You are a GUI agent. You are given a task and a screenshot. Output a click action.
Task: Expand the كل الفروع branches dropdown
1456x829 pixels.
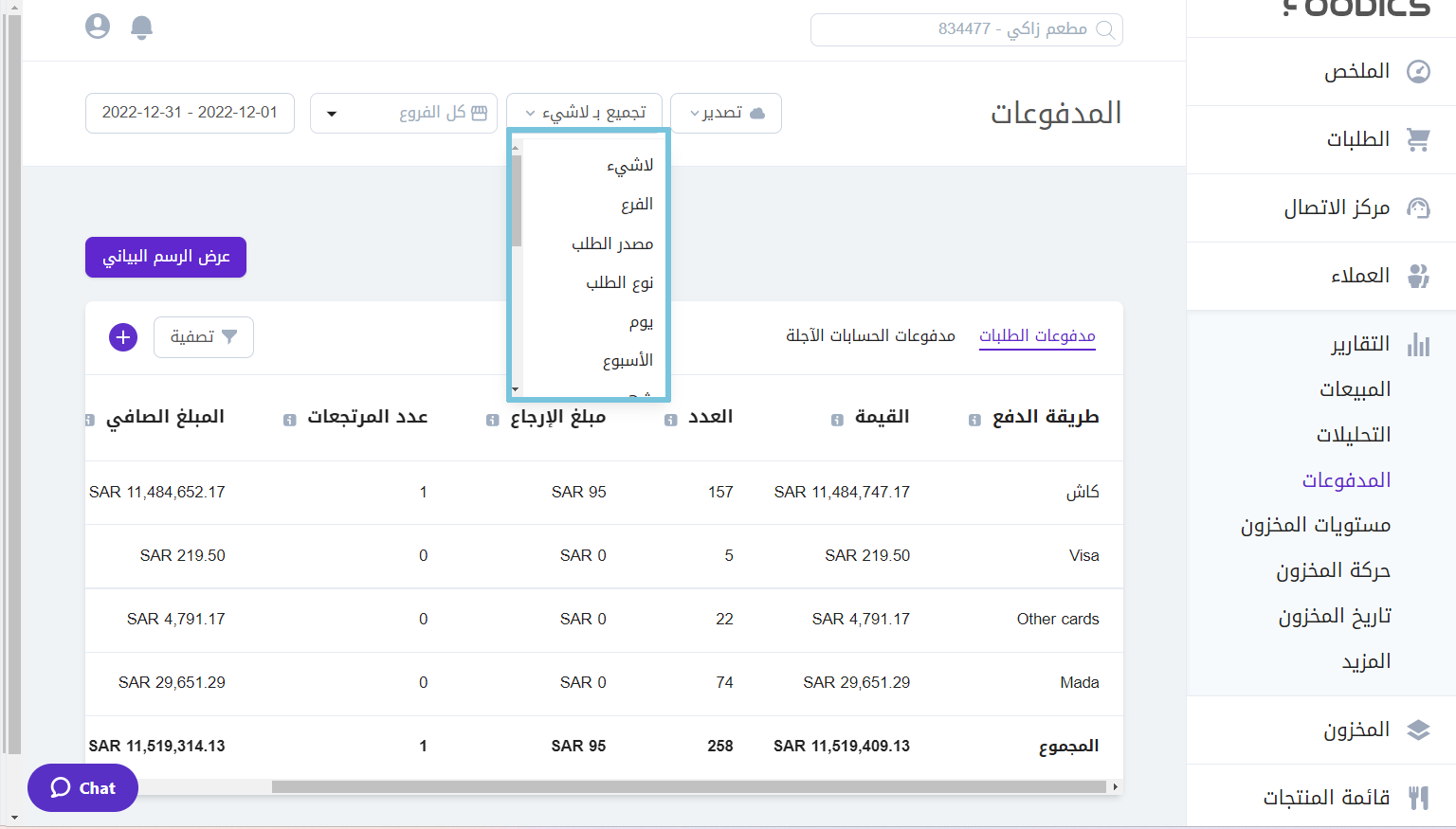coord(403,113)
